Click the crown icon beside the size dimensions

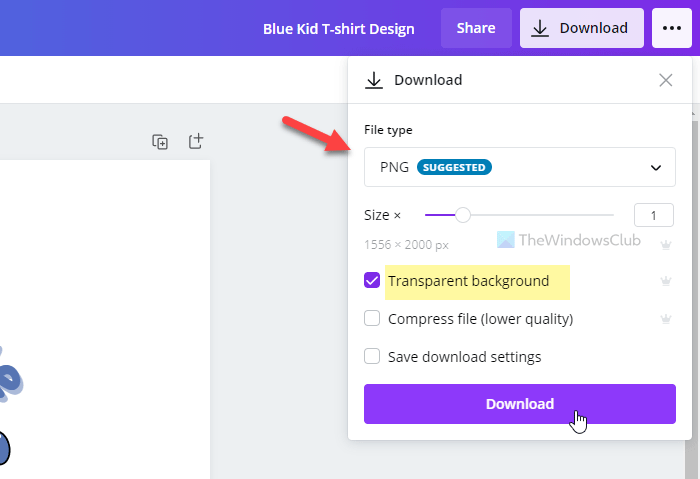pyautogui.click(x=665, y=244)
